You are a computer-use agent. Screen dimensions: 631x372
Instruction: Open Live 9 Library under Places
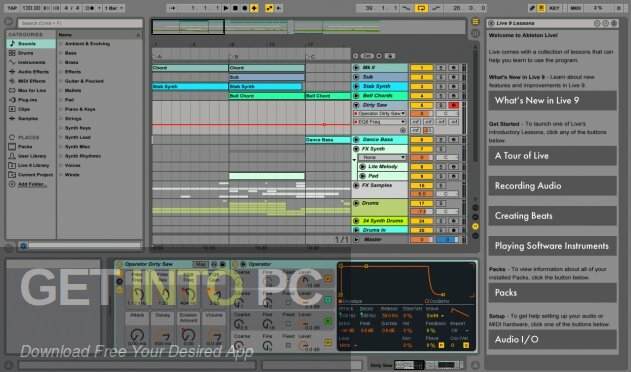tap(31, 165)
